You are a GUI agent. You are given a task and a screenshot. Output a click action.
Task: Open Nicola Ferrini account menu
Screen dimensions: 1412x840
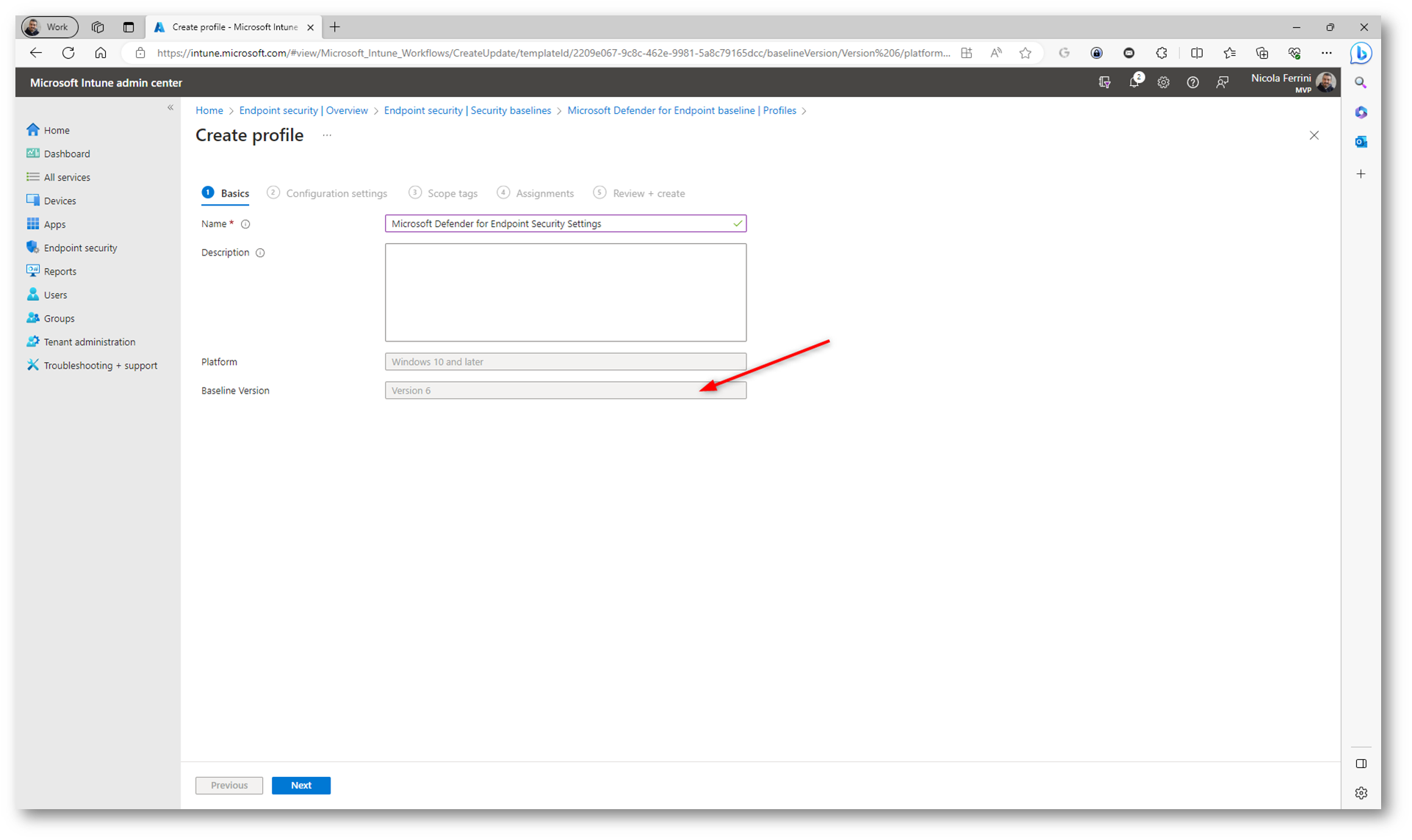tap(1293, 82)
